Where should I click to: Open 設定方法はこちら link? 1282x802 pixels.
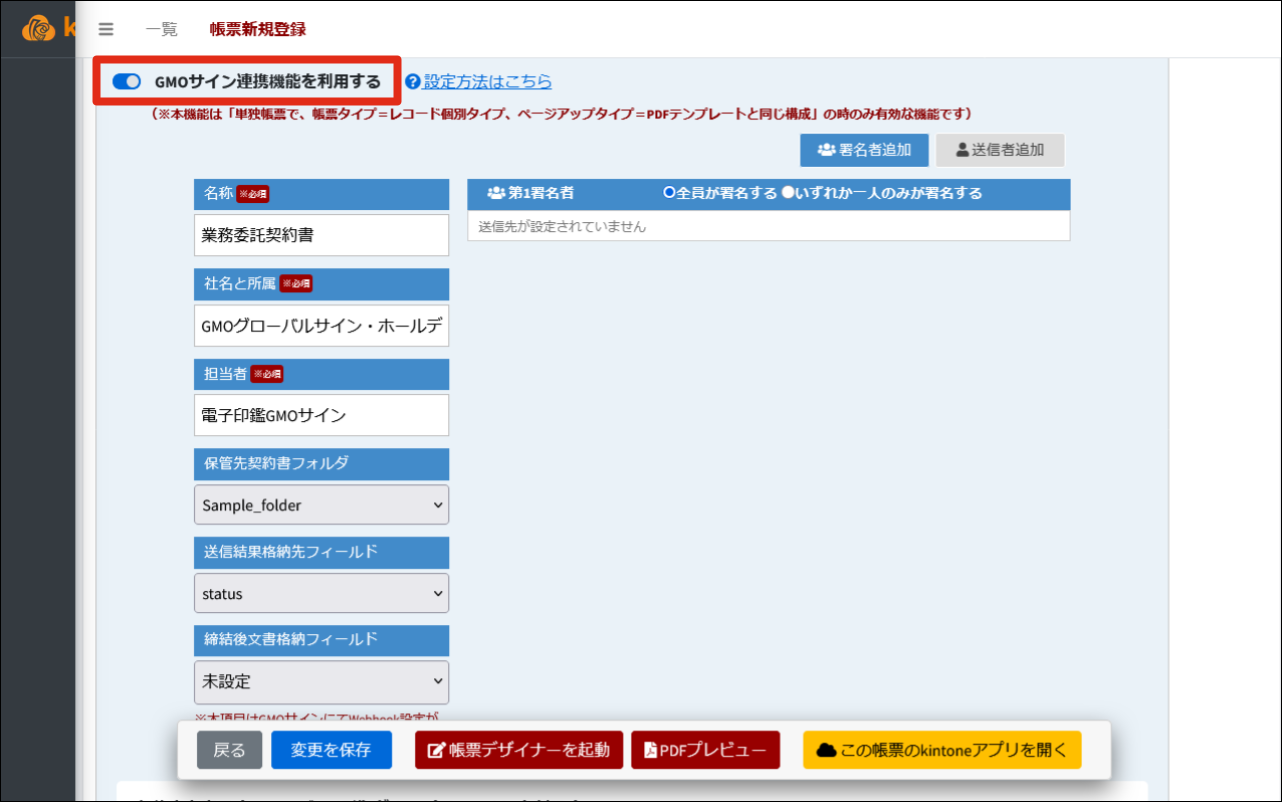(487, 82)
